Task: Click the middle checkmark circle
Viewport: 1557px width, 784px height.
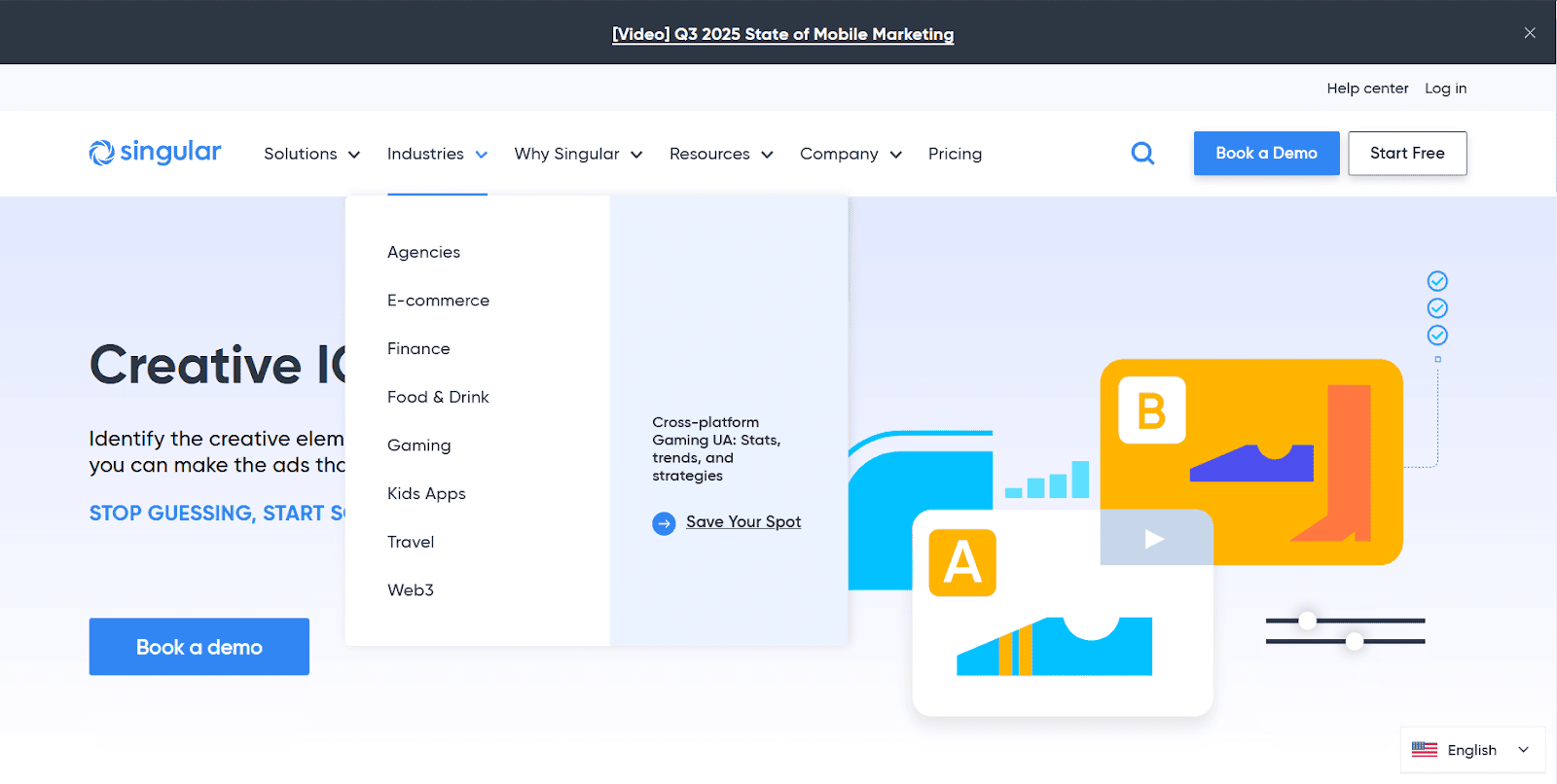Action: (1437, 308)
